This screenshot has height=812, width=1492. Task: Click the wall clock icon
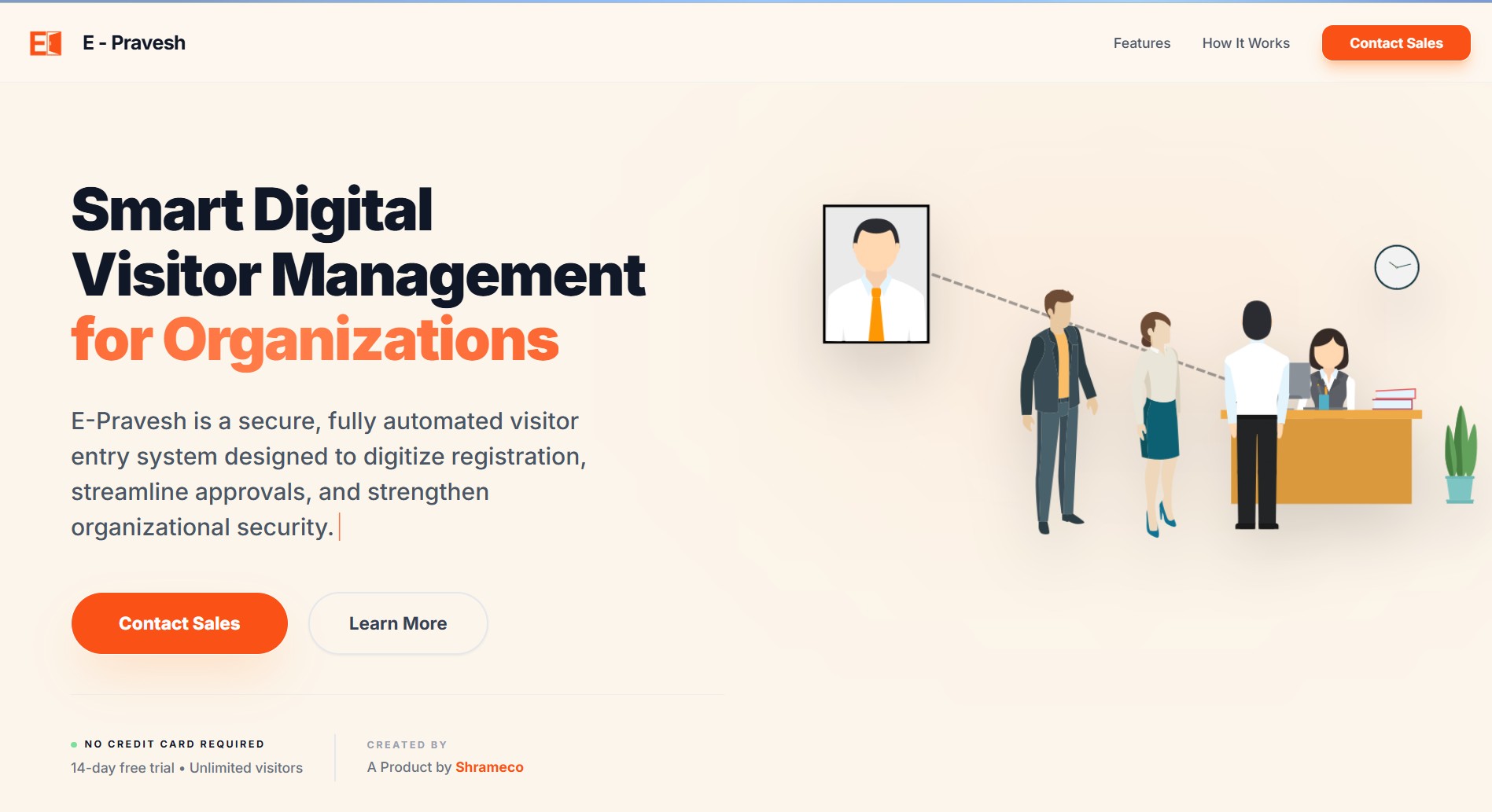(1397, 267)
